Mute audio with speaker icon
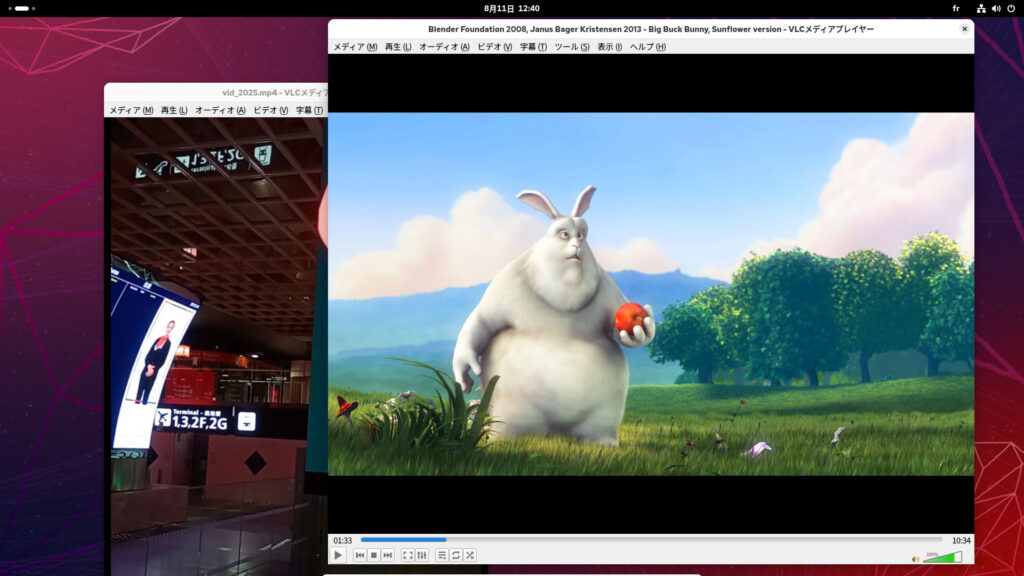 [x=915, y=559]
